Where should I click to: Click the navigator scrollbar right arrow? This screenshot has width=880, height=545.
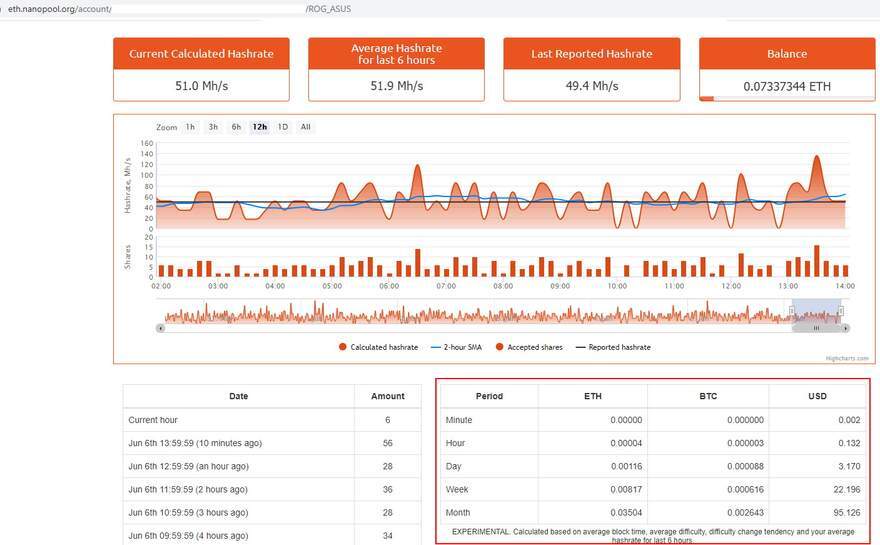coord(844,328)
